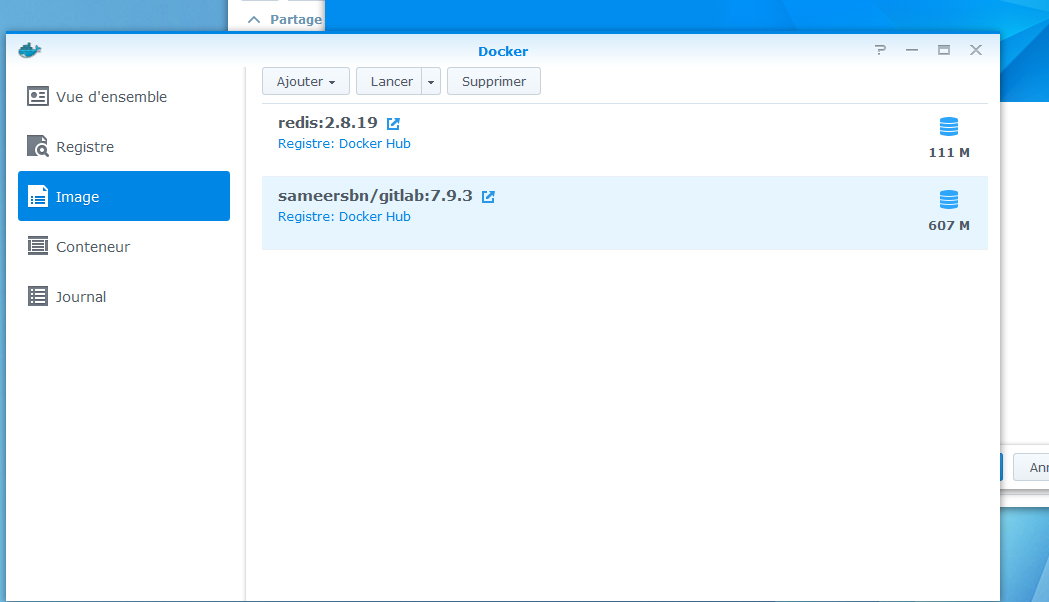This screenshot has width=1049, height=602.
Task: Open the Docker help question mark
Action: pyautogui.click(x=880, y=50)
